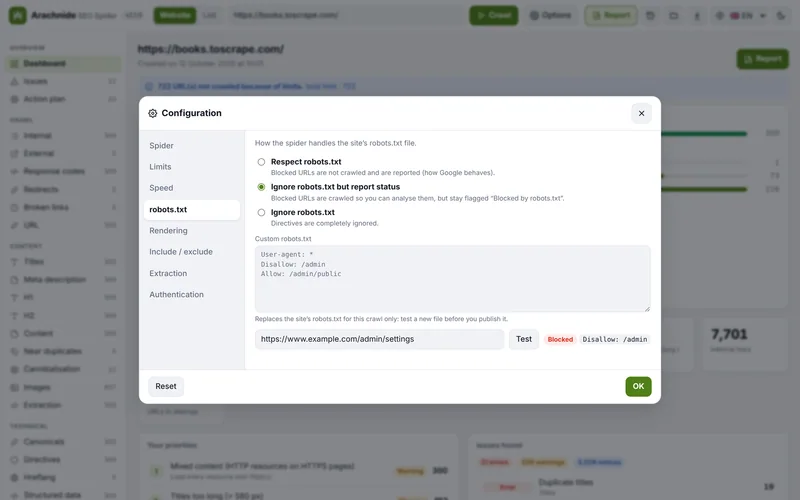Click the URL link icon in the sidebar

coord(14,225)
